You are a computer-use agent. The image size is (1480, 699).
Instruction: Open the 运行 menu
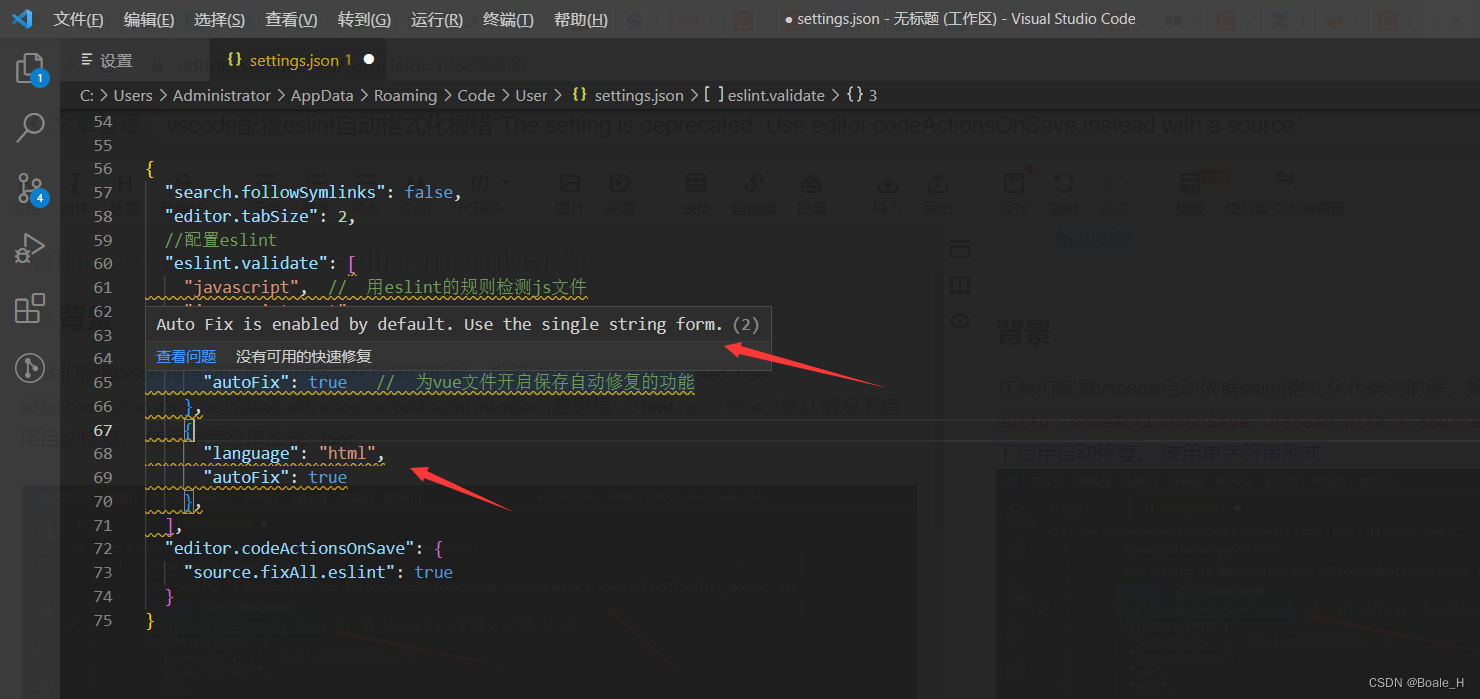coord(436,19)
